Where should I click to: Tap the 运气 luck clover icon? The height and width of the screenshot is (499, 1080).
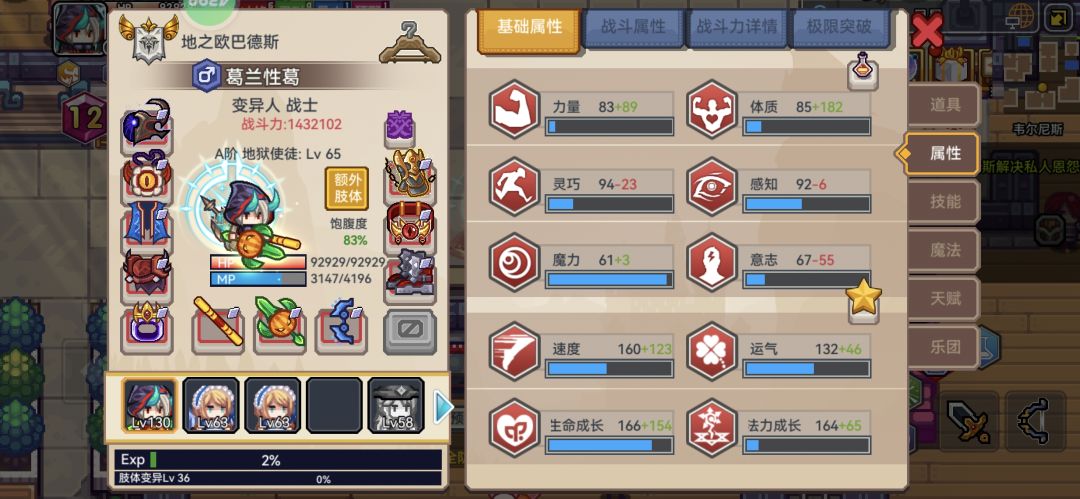(712, 352)
